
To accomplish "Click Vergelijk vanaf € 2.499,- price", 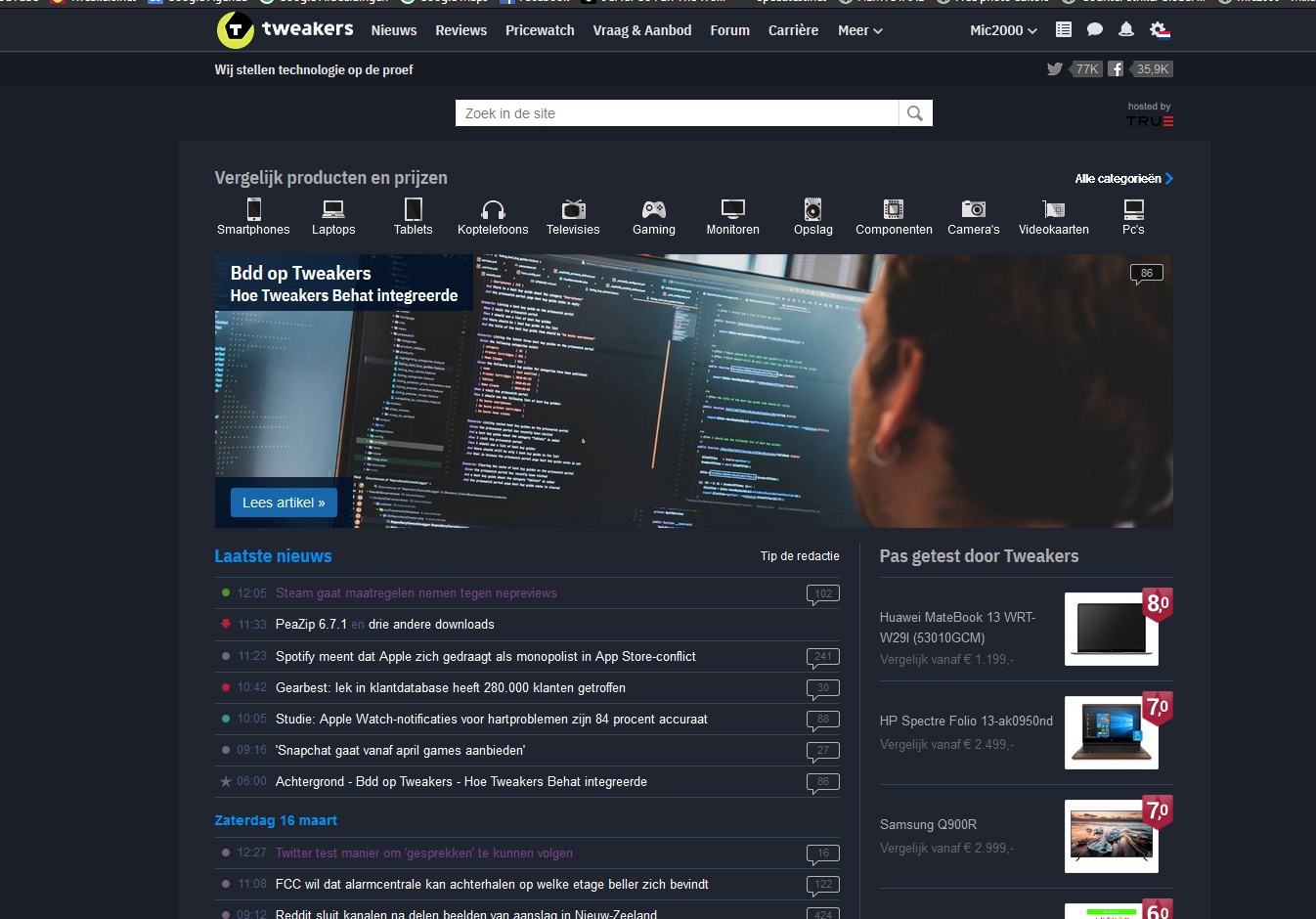I will pos(946,745).
